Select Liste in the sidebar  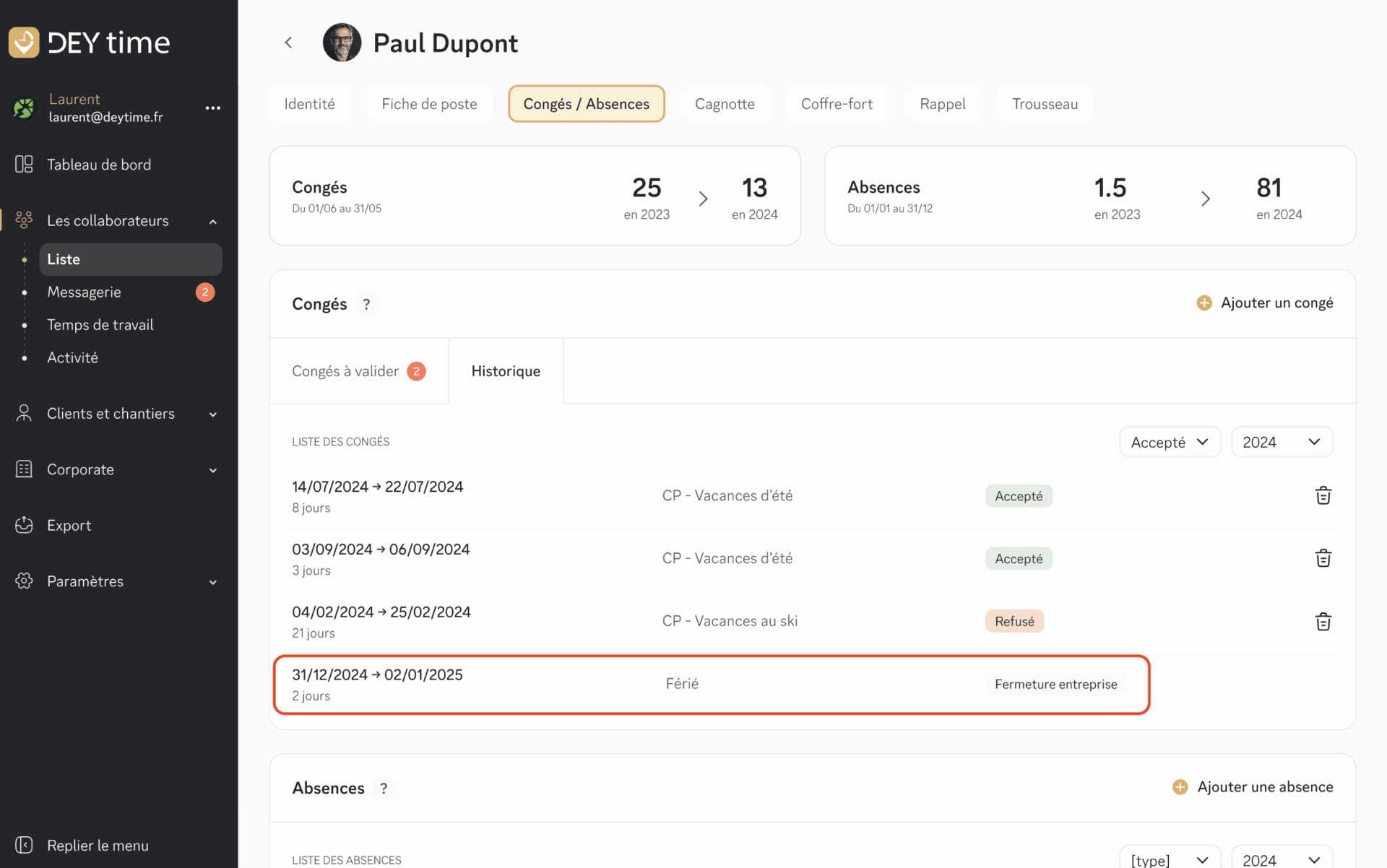pyautogui.click(x=130, y=259)
